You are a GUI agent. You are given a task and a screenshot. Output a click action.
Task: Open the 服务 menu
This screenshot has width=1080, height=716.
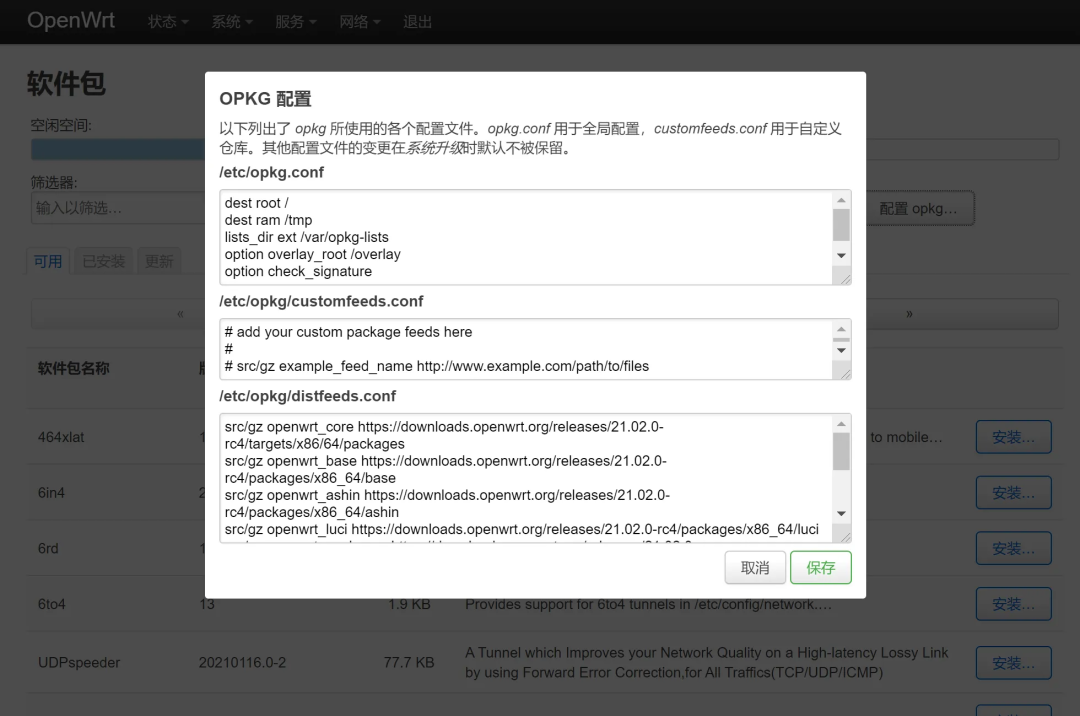point(295,22)
